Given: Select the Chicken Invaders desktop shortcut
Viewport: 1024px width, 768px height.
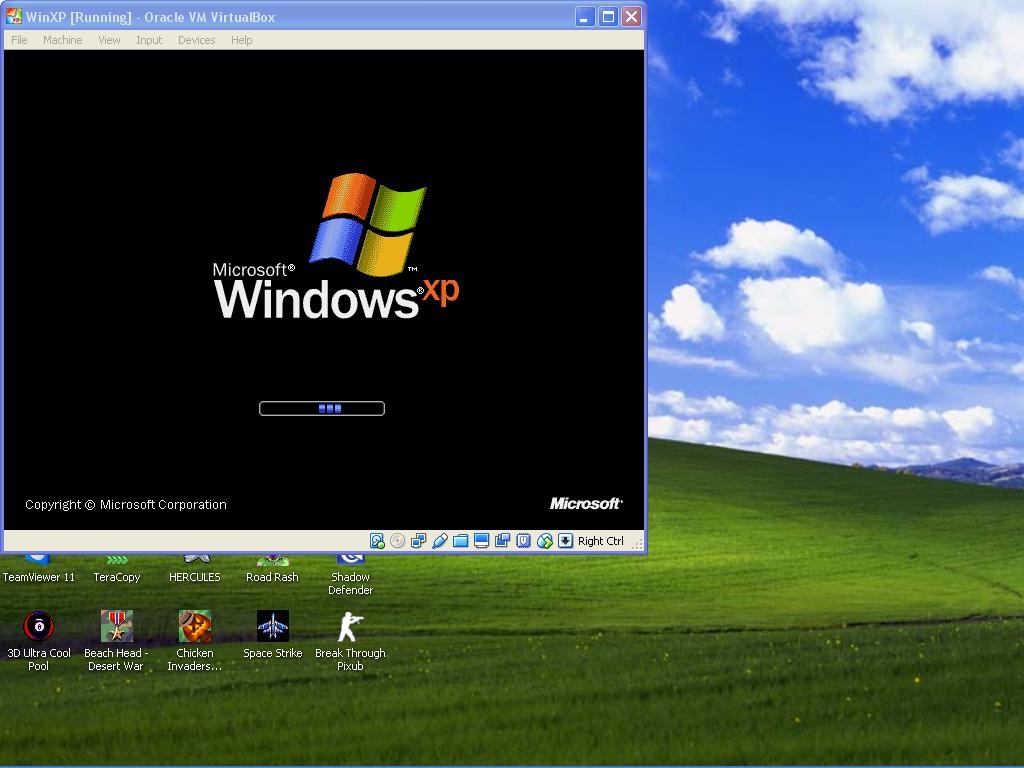Looking at the screenshot, I should [x=194, y=627].
